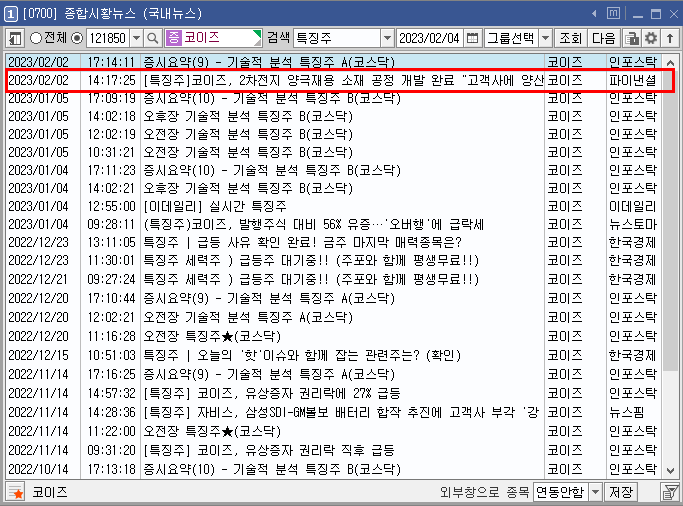Image resolution: width=683 pixels, height=506 pixels.
Task: Click the 파이낸셜 source cell
Action: [632, 81]
